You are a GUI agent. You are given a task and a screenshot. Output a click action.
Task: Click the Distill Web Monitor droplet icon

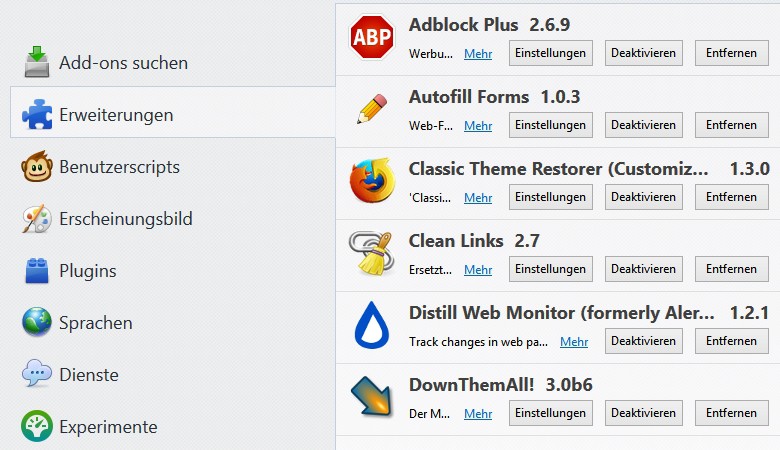(371, 327)
